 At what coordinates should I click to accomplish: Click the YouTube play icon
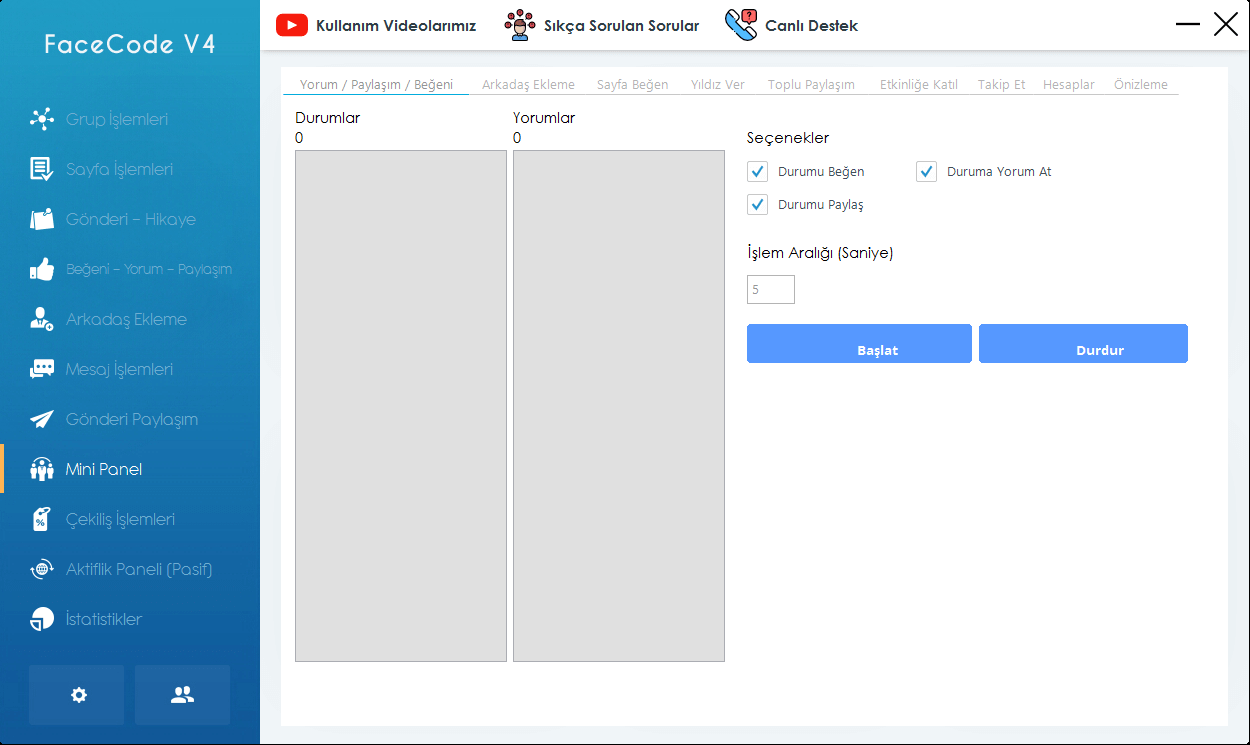pos(292,25)
